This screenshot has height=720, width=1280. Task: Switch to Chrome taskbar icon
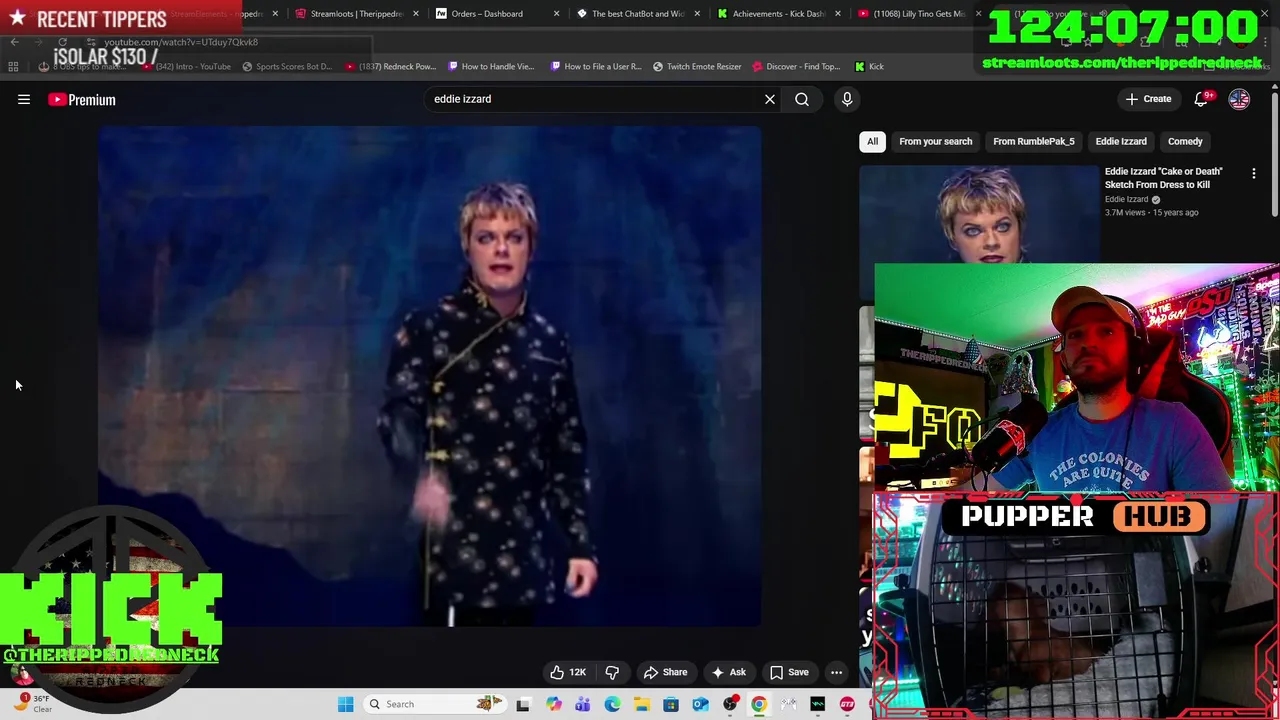tap(759, 704)
